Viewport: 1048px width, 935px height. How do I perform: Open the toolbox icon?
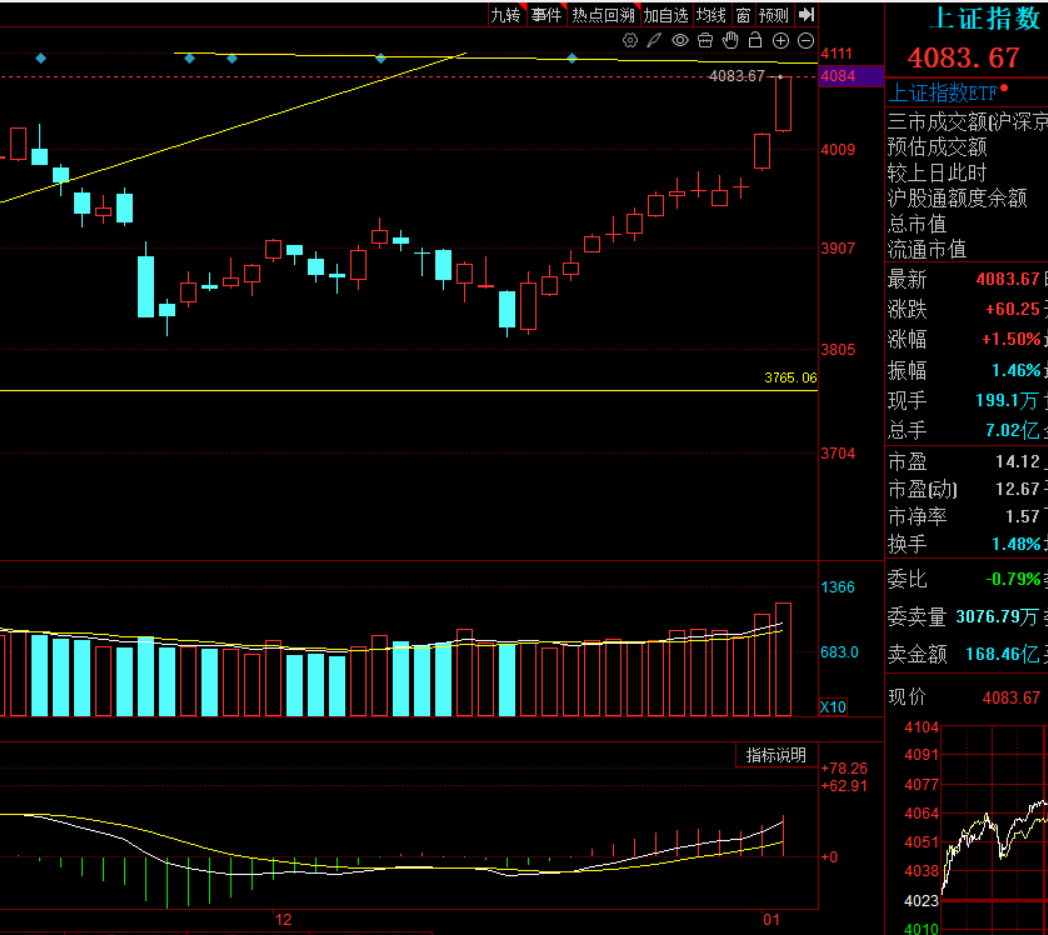[x=705, y=40]
